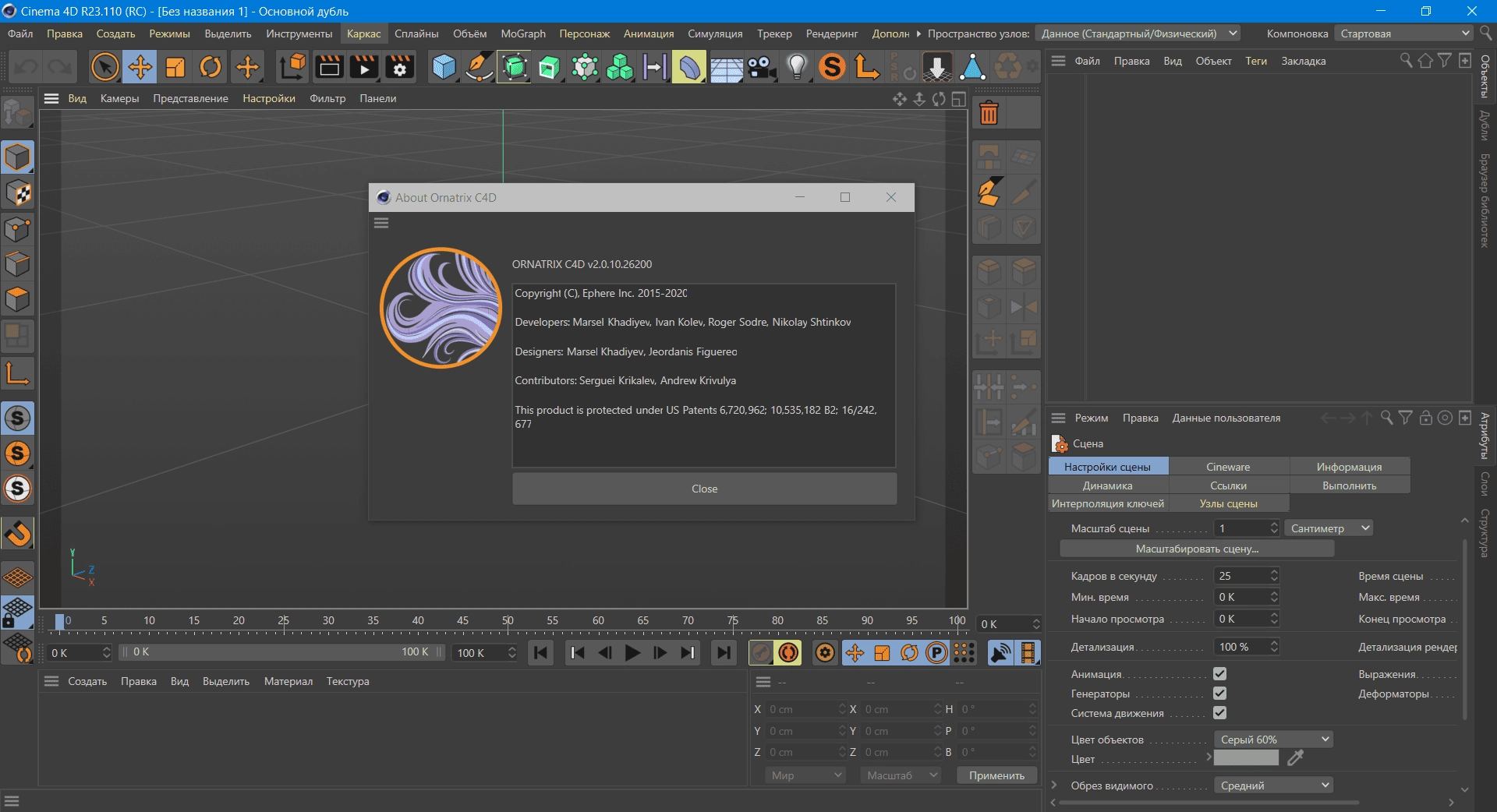
Task: Open the Spline Pen tool
Action: coord(479,67)
